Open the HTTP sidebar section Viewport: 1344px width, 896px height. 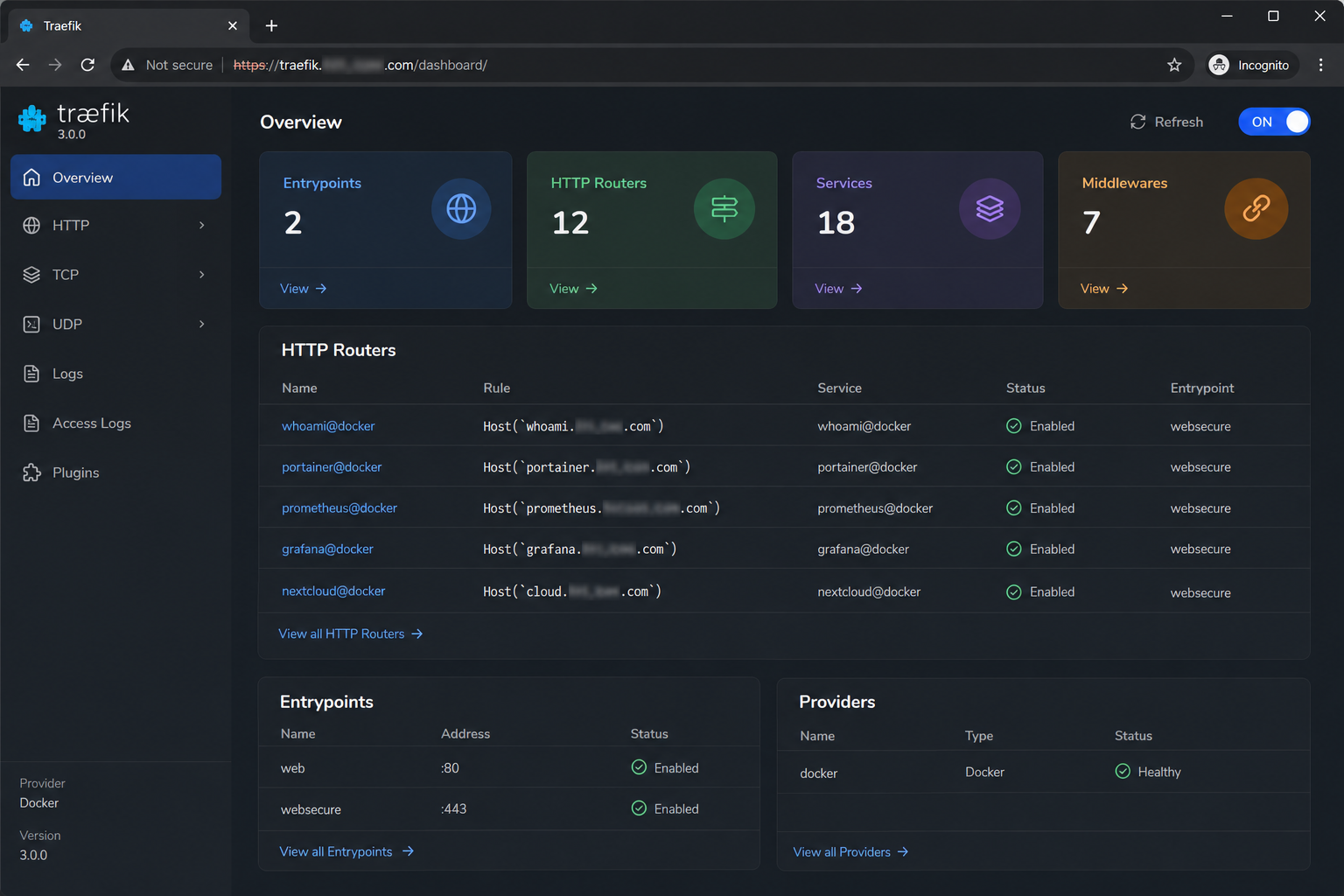click(115, 226)
